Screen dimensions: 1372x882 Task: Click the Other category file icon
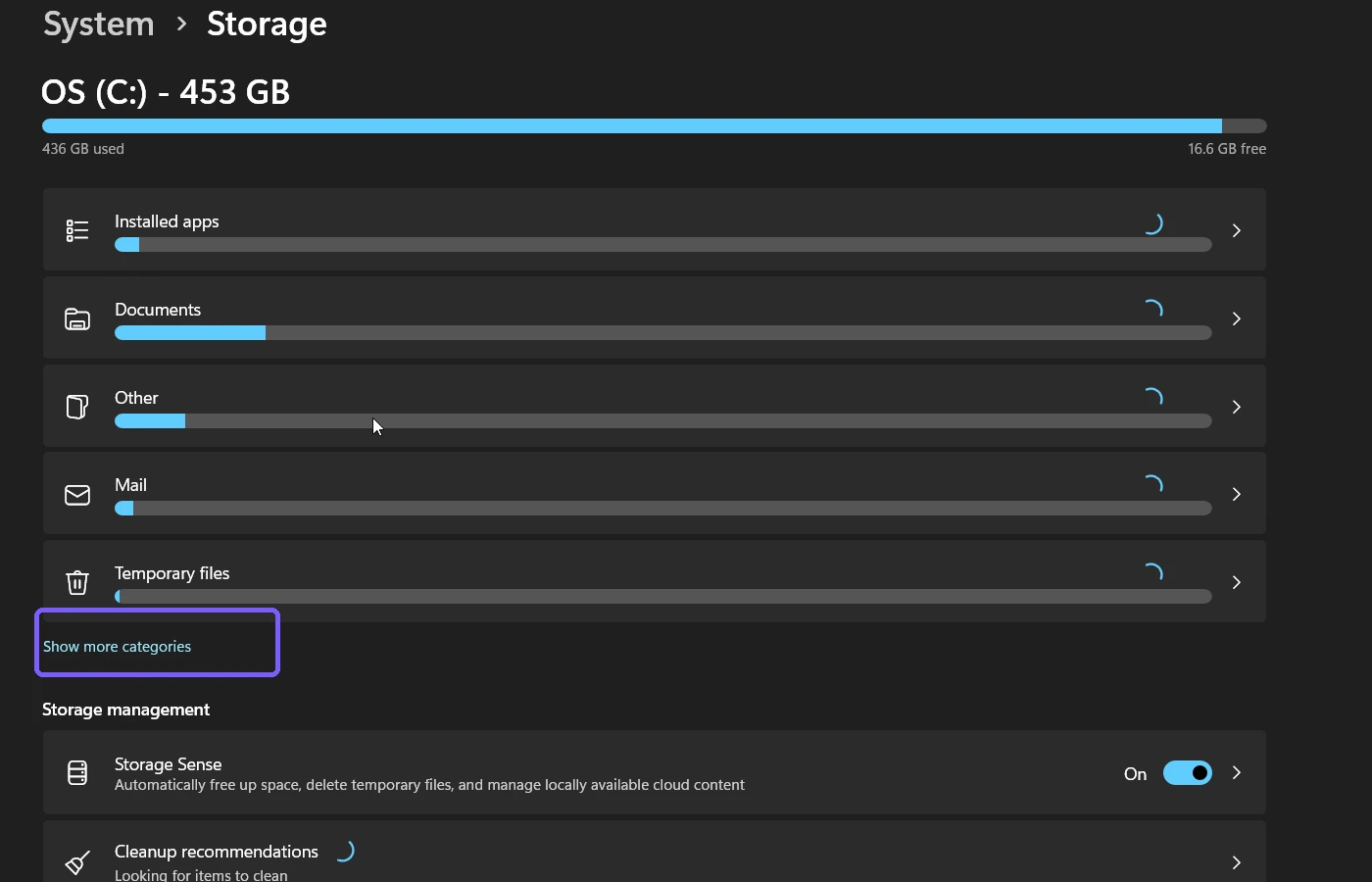pyautogui.click(x=77, y=407)
